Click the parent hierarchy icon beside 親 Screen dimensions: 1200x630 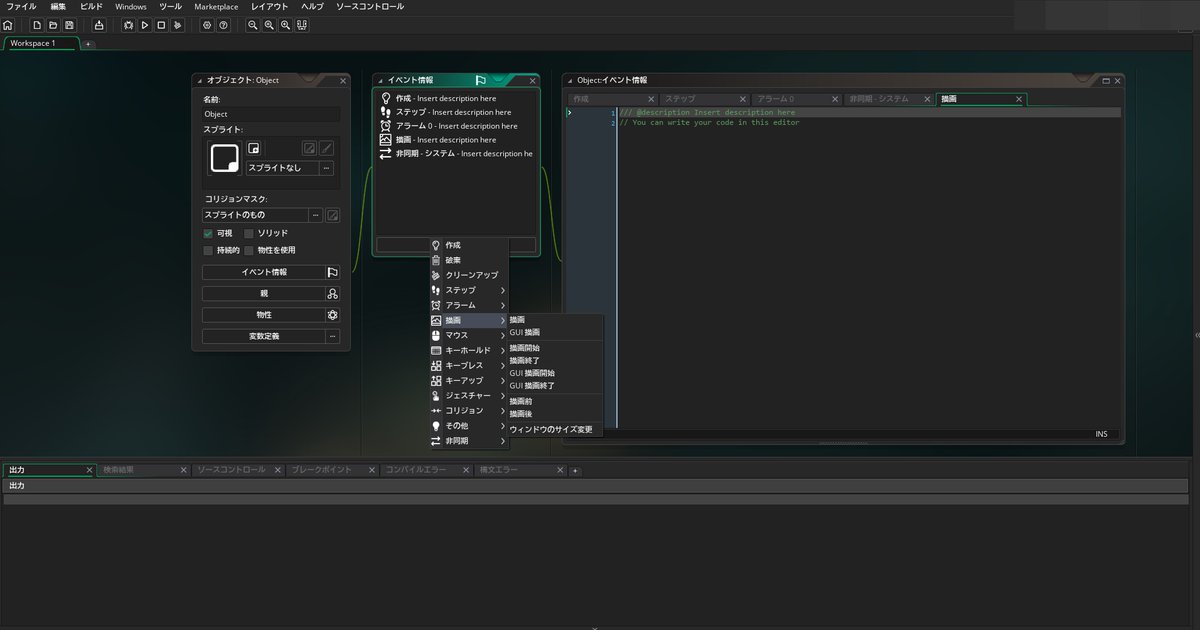(x=333, y=294)
